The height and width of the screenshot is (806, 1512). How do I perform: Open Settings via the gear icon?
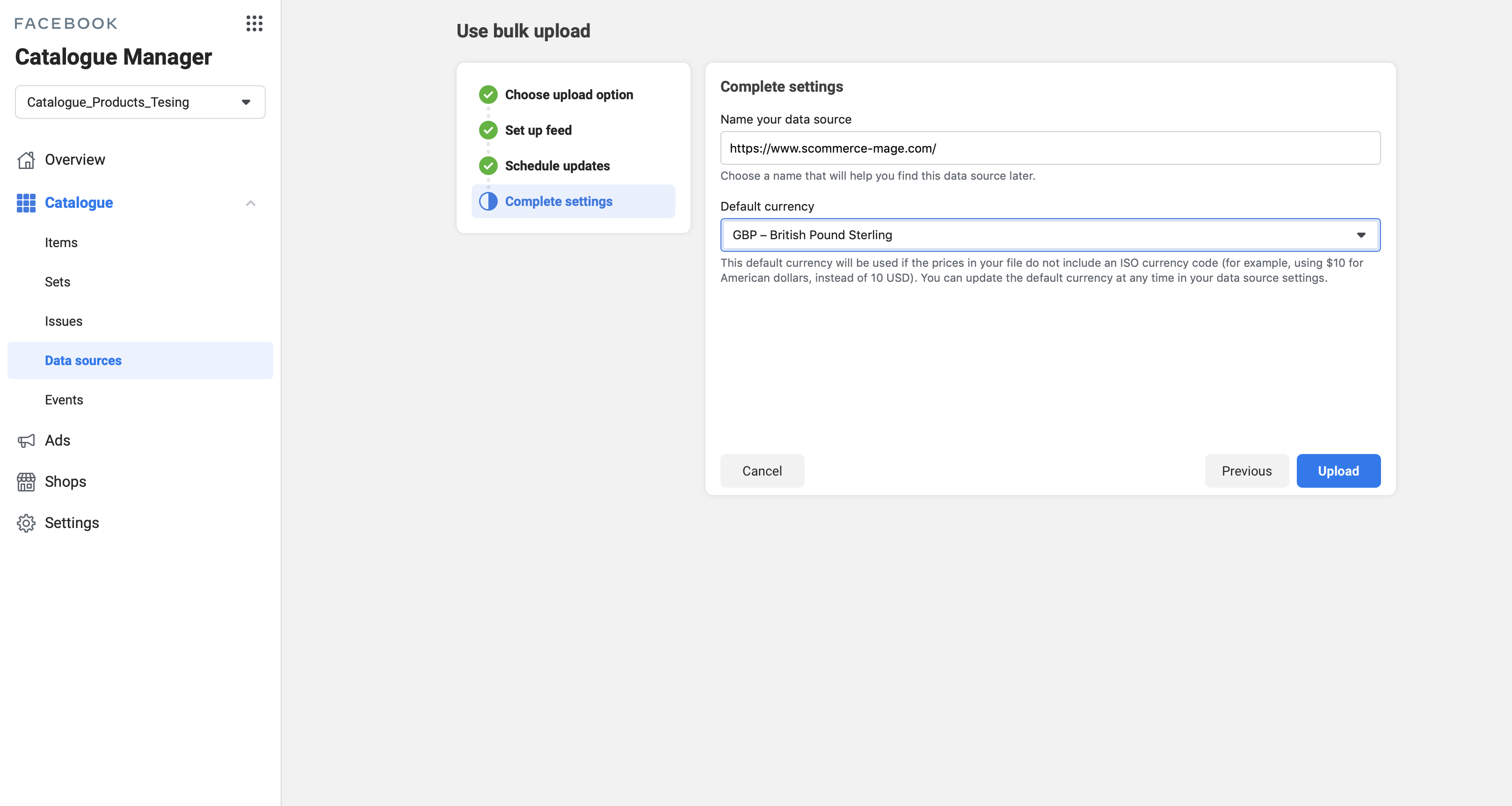click(x=26, y=523)
